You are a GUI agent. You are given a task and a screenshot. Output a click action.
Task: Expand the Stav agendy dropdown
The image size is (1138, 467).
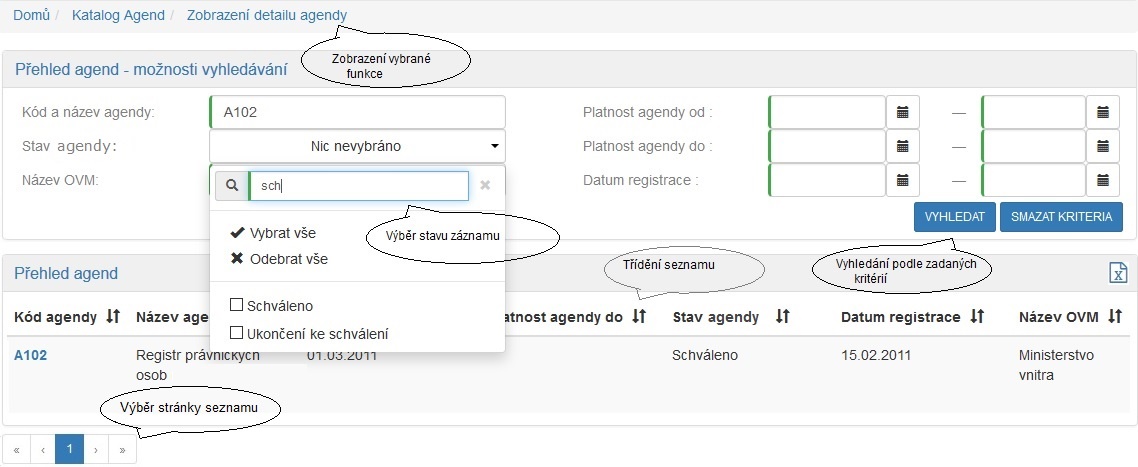(x=357, y=146)
